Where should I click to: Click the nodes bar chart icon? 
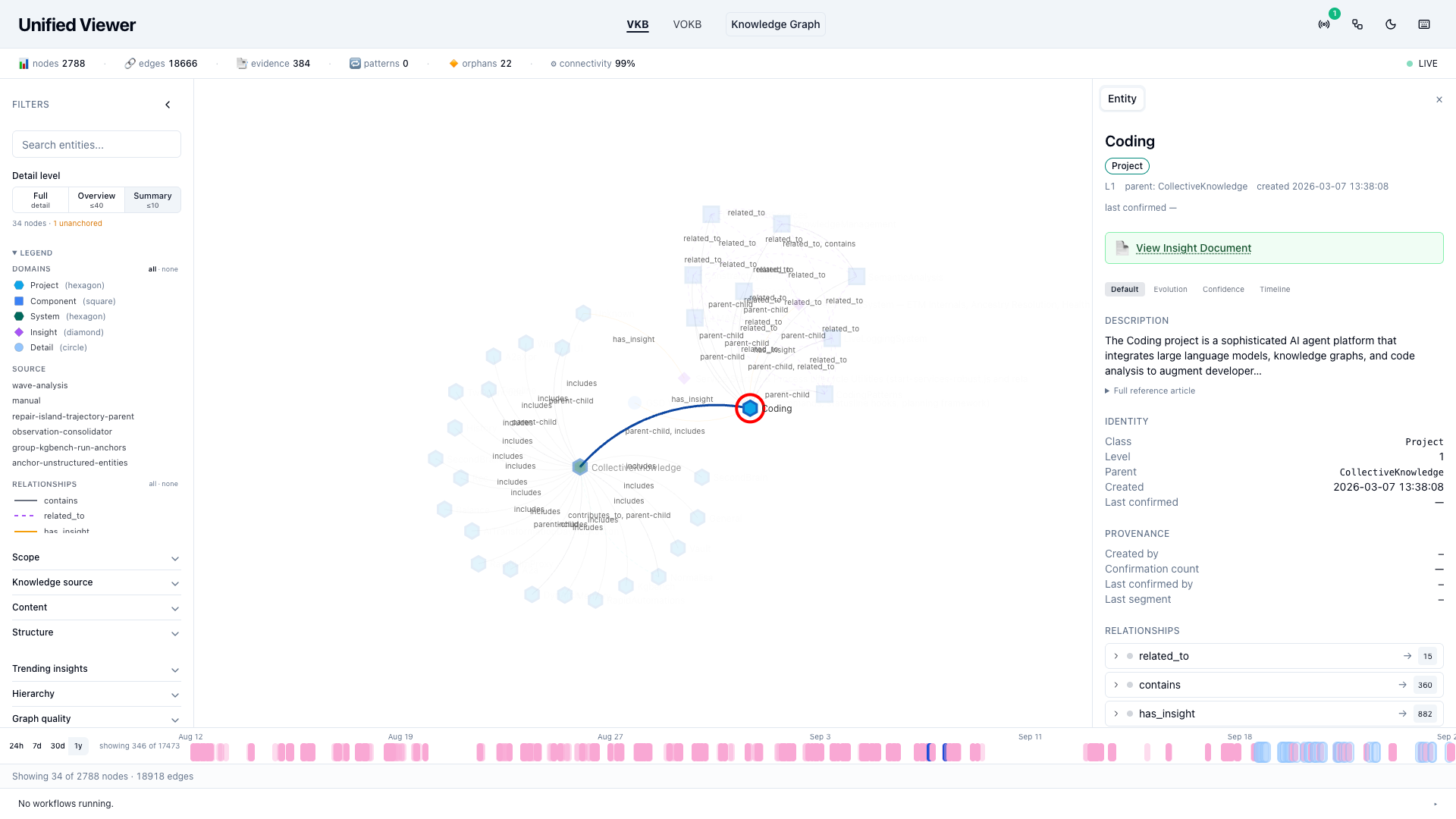24,64
